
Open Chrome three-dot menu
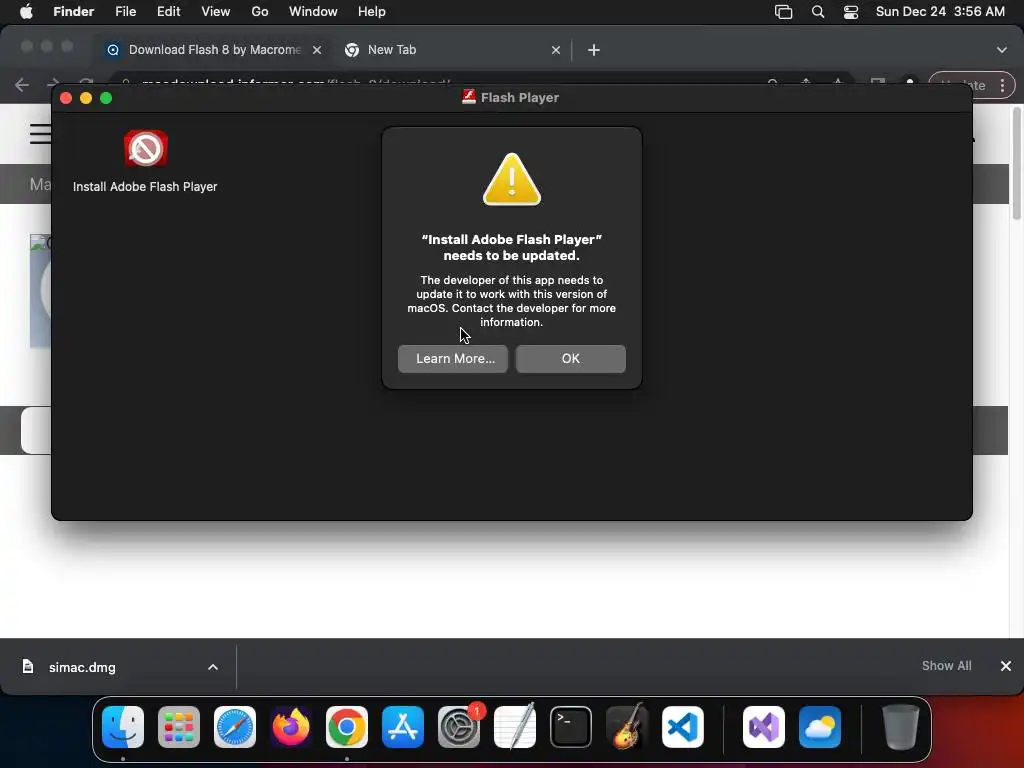pos(1002,86)
